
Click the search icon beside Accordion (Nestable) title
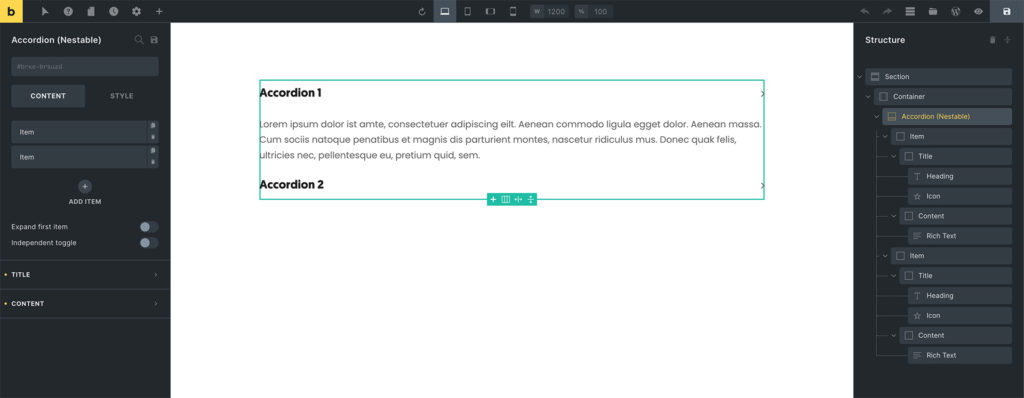pyautogui.click(x=138, y=40)
